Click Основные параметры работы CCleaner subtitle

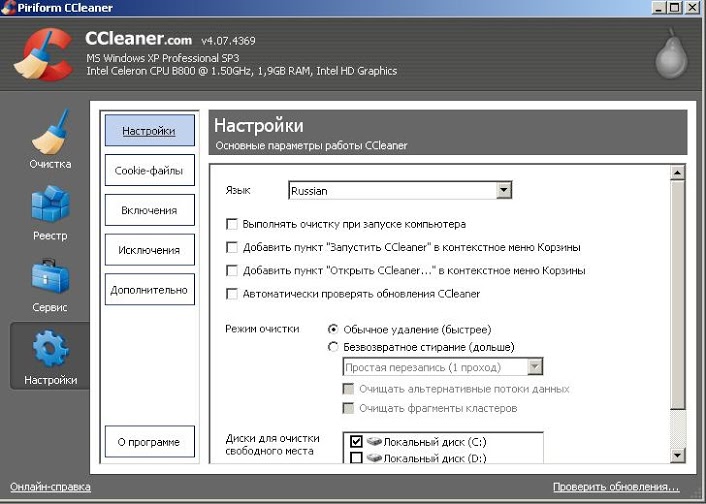311,145
